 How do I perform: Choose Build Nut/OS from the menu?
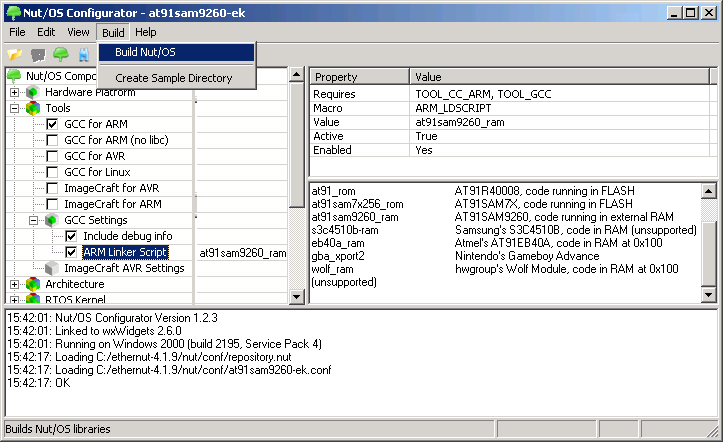coord(177,52)
